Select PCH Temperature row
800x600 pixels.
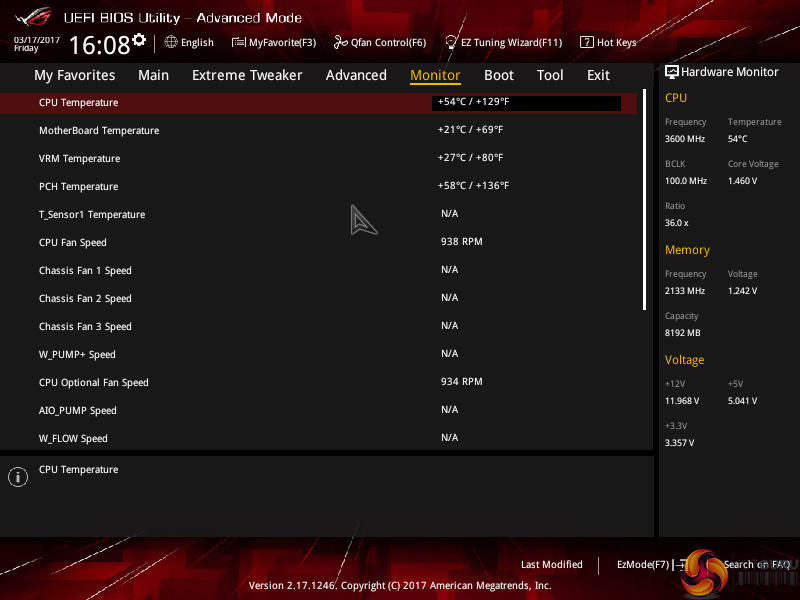(x=318, y=187)
